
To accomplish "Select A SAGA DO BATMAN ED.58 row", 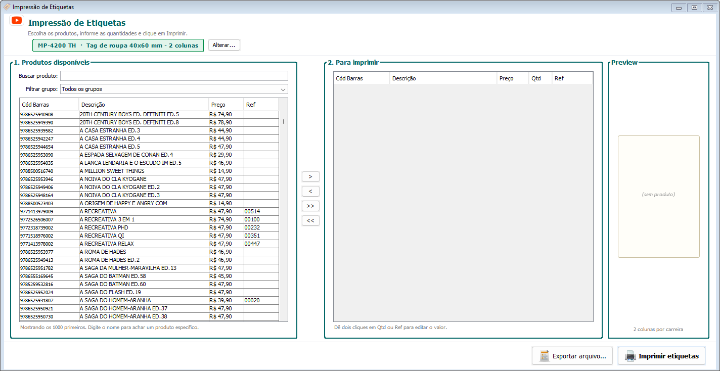I will coord(149,275).
